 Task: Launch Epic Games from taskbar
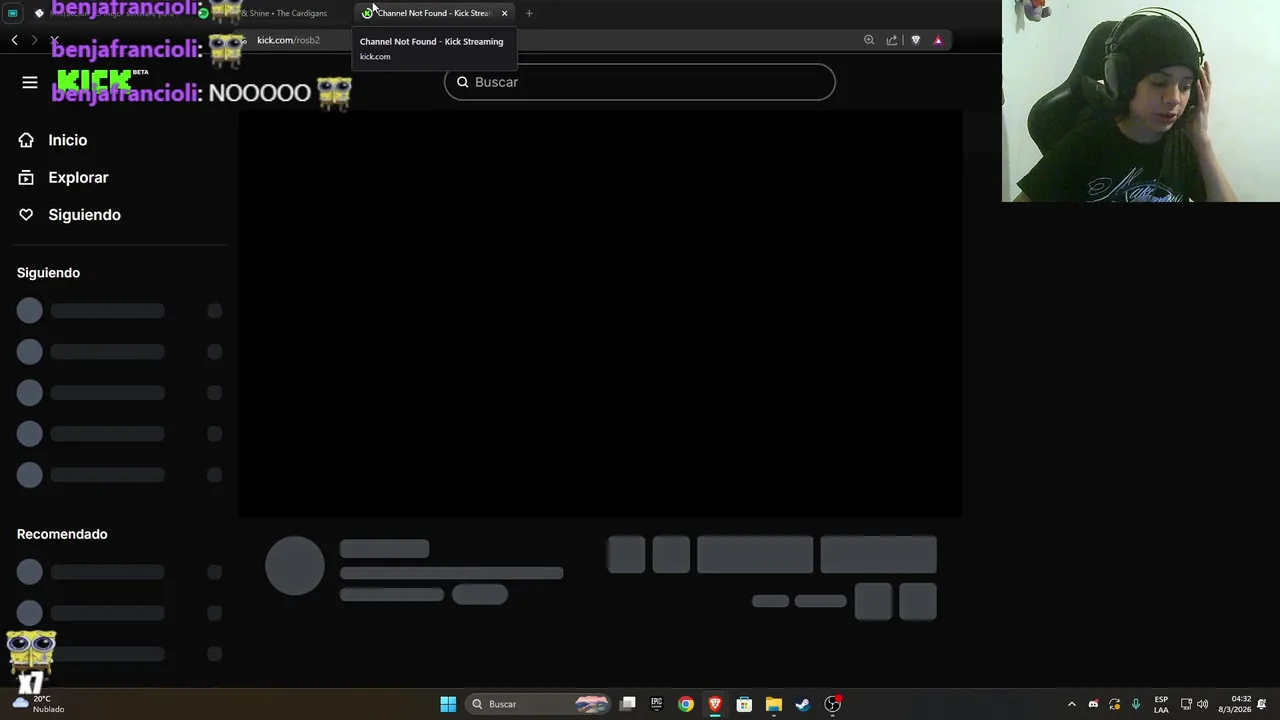click(657, 704)
